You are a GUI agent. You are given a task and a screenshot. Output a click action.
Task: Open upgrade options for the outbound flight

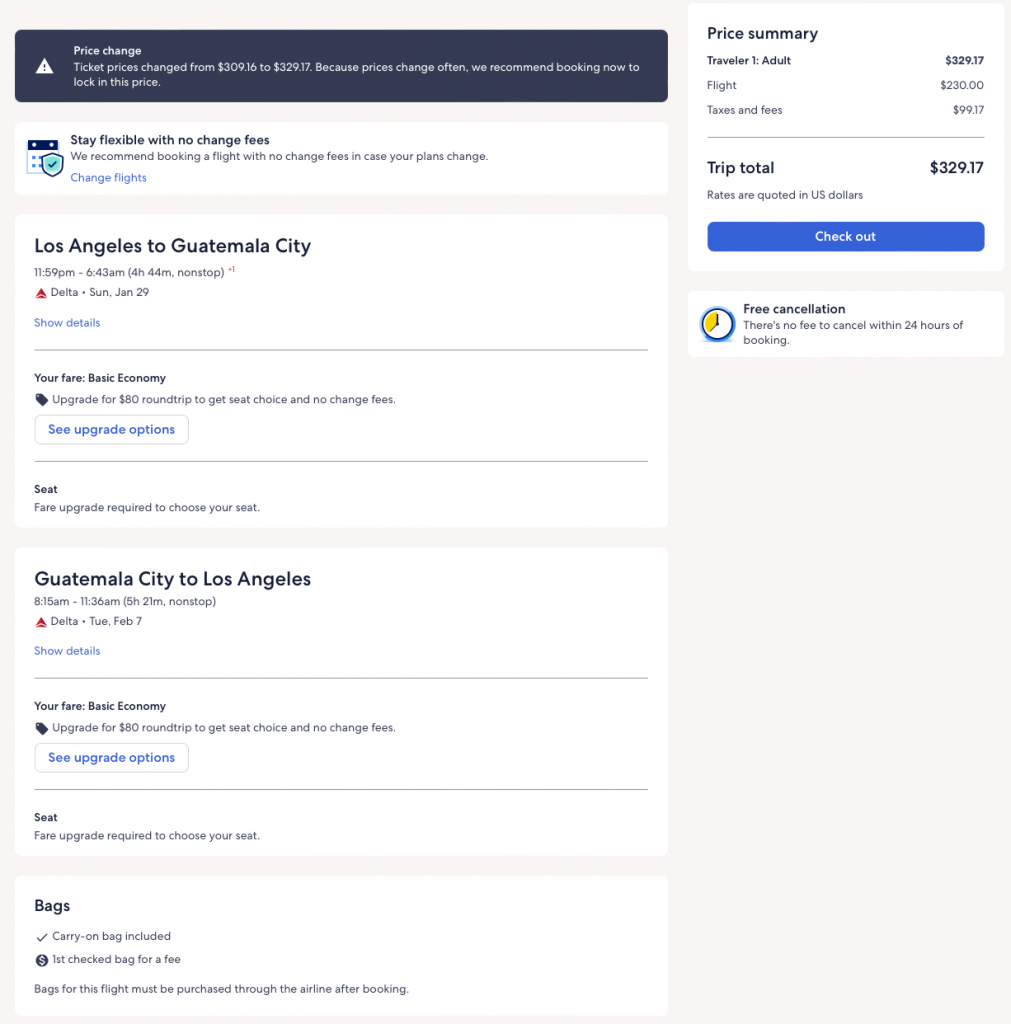click(111, 430)
